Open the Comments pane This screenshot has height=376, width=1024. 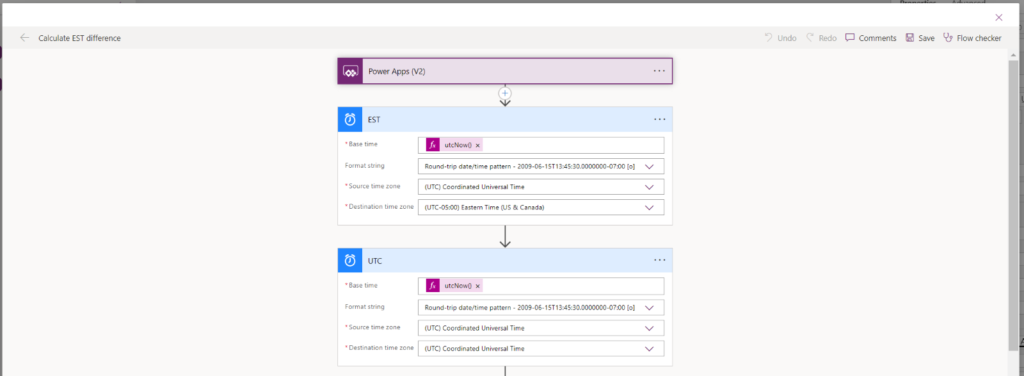tap(871, 38)
